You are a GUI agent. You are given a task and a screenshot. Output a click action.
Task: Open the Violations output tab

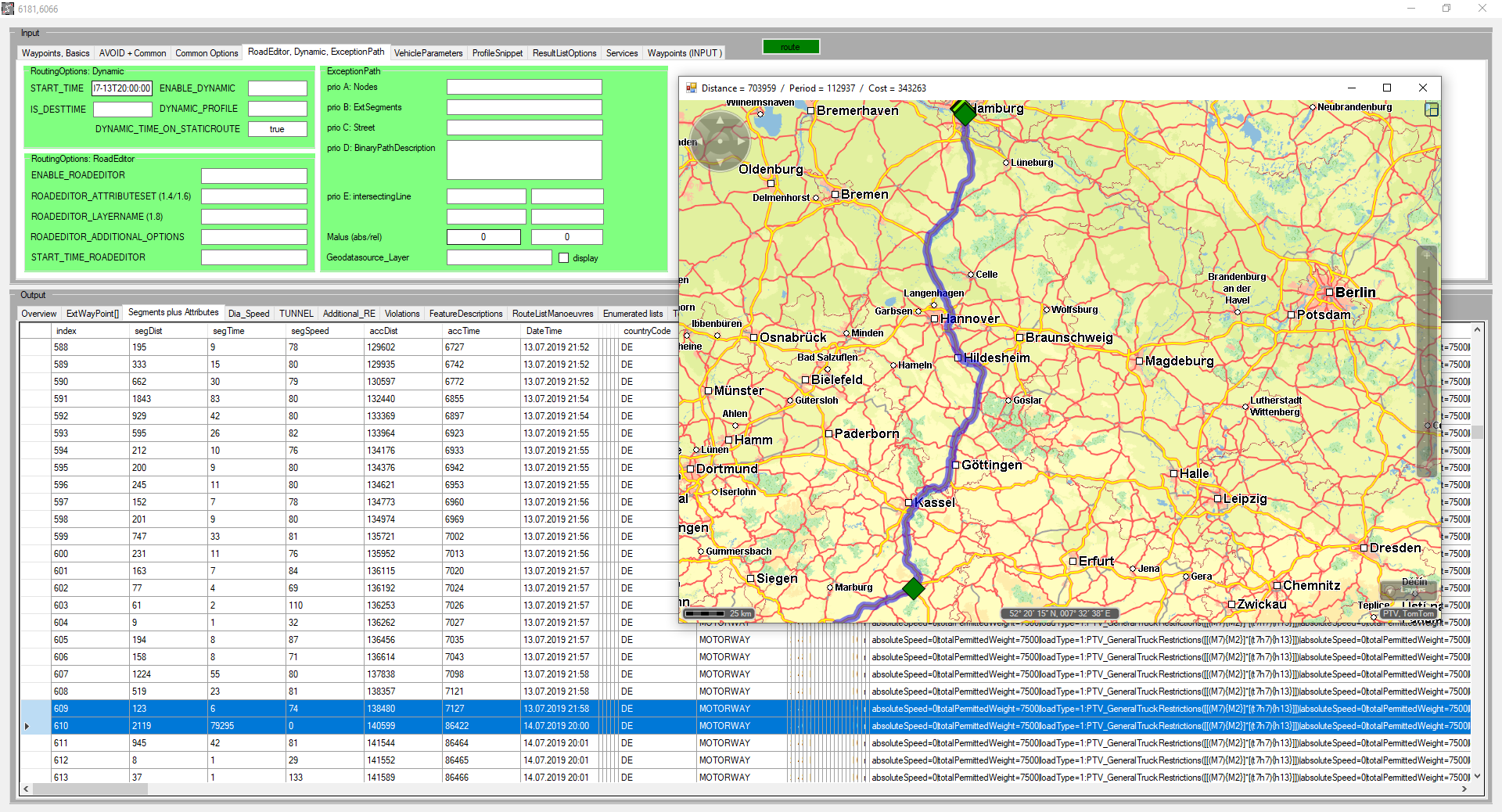tap(402, 314)
